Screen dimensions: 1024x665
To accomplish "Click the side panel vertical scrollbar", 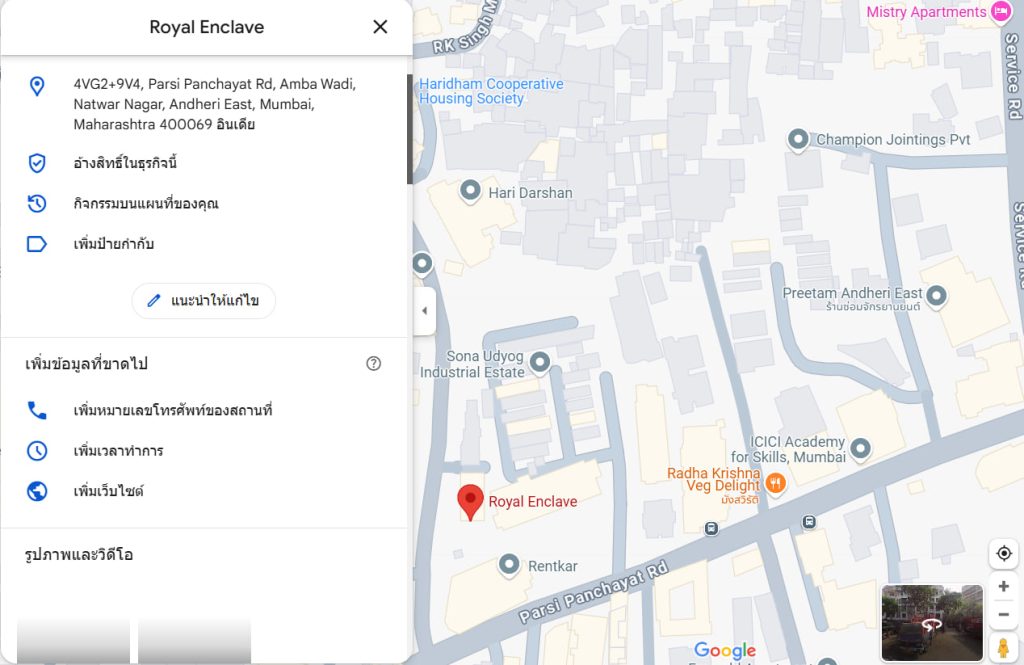I will (409, 128).
